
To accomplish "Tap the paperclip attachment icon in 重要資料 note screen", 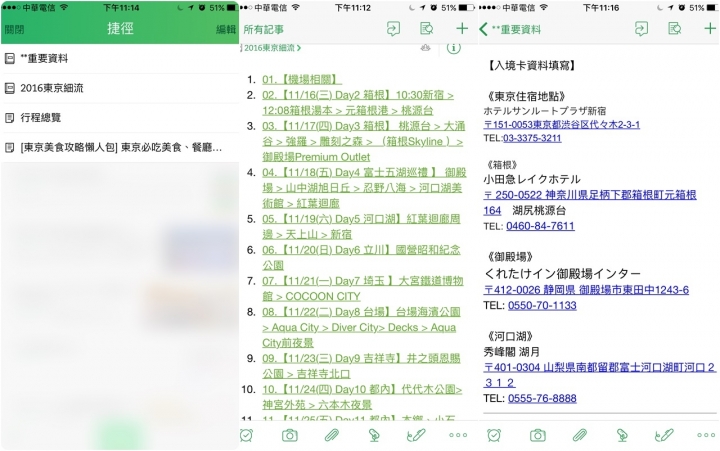I will (x=580, y=435).
